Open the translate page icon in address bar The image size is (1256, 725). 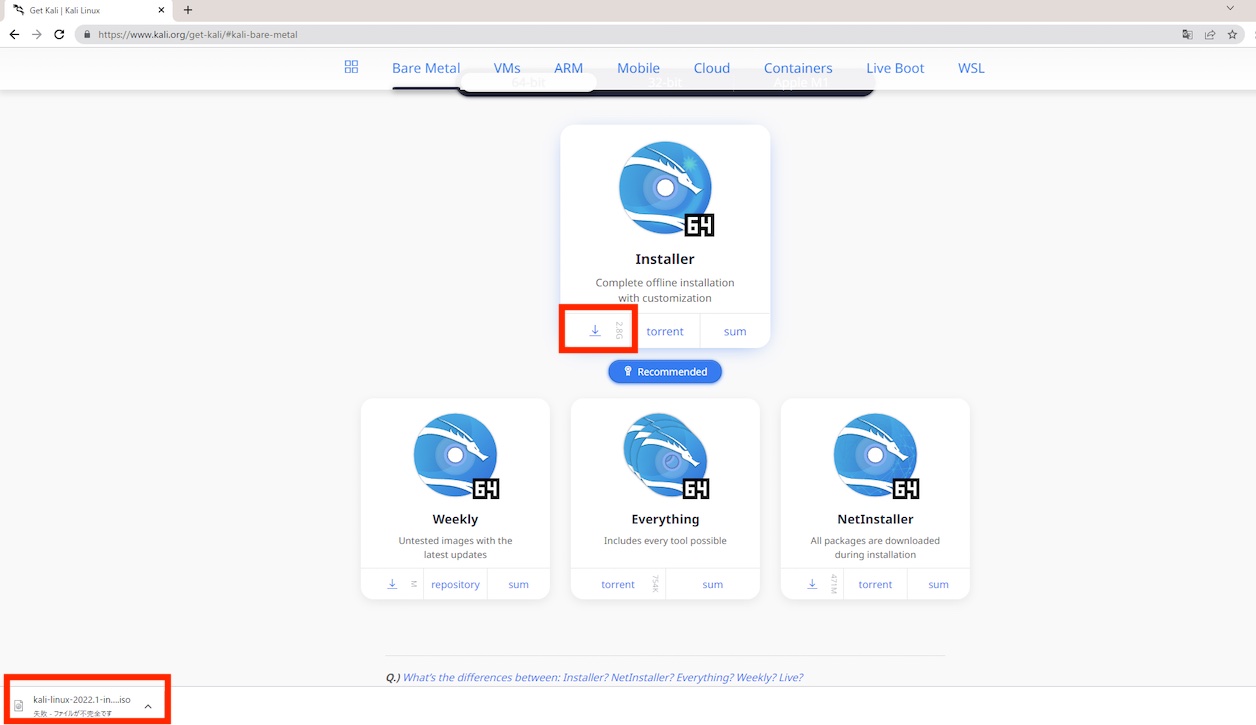point(1187,34)
